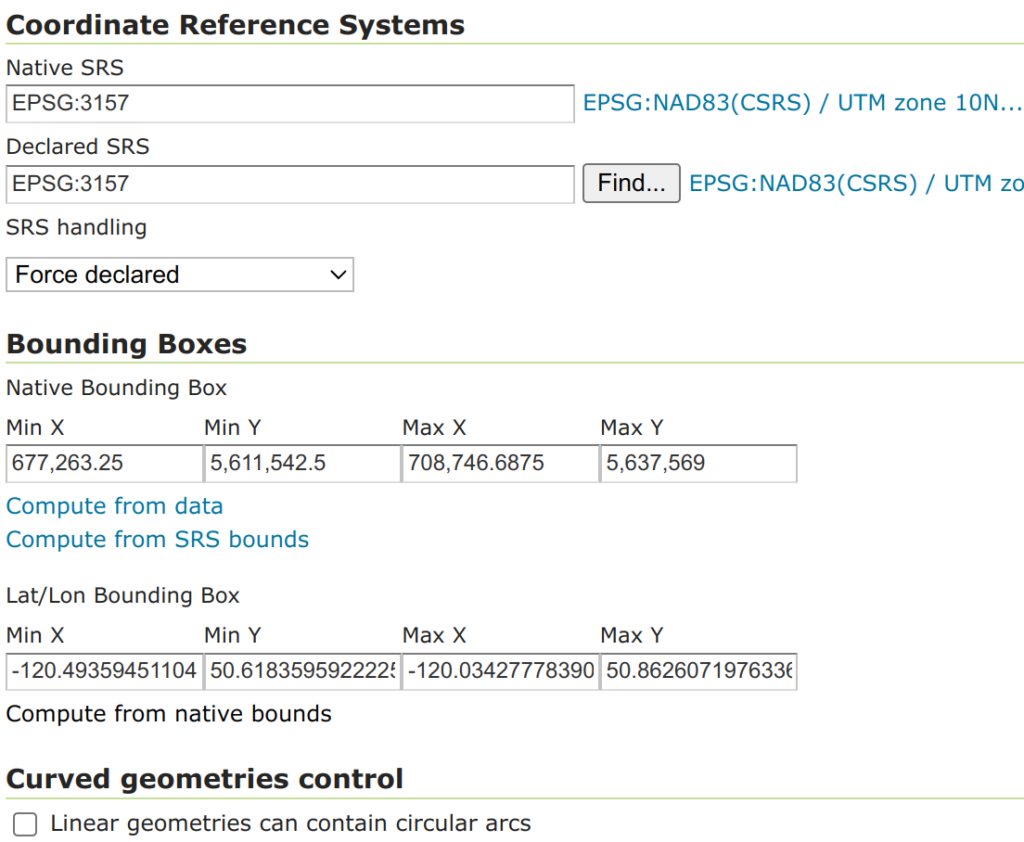Click the Declared SRS input field

tap(289, 184)
